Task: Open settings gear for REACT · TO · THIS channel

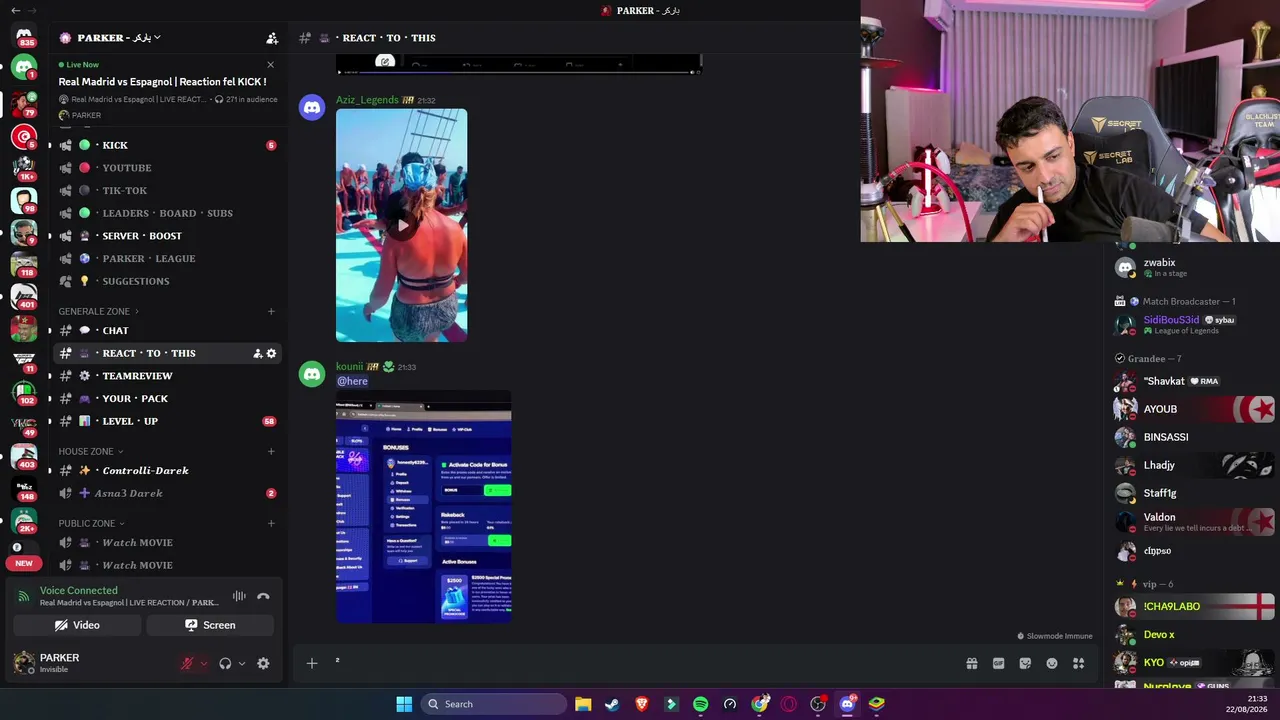Action: point(271,353)
